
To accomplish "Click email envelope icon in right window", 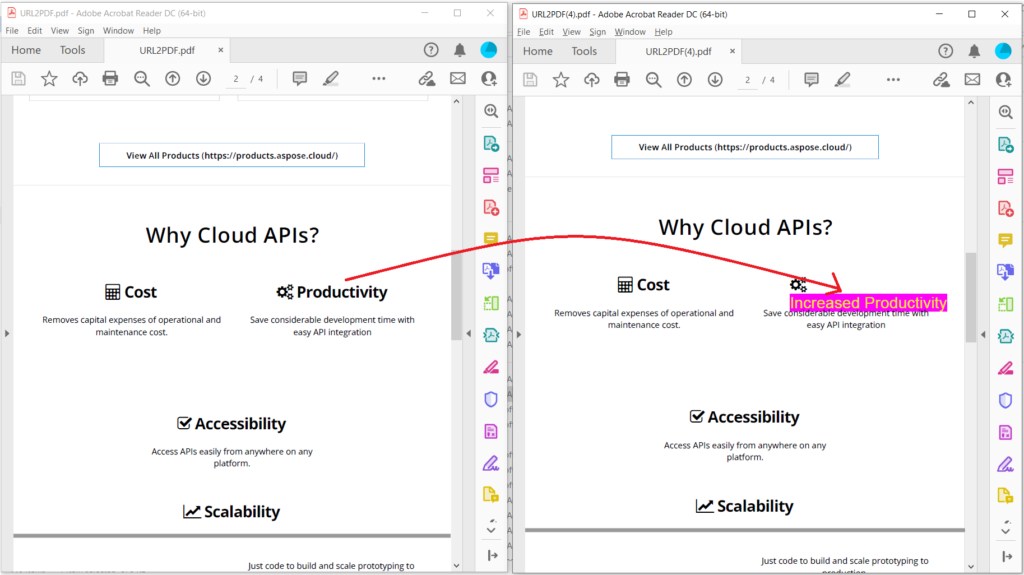I will [972, 80].
